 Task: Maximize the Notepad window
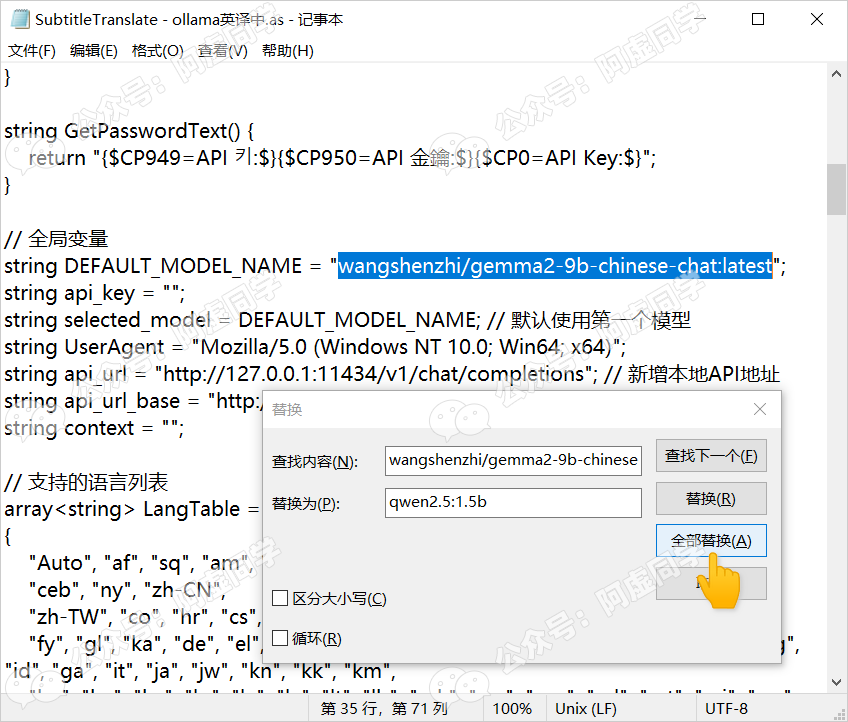(x=758, y=19)
